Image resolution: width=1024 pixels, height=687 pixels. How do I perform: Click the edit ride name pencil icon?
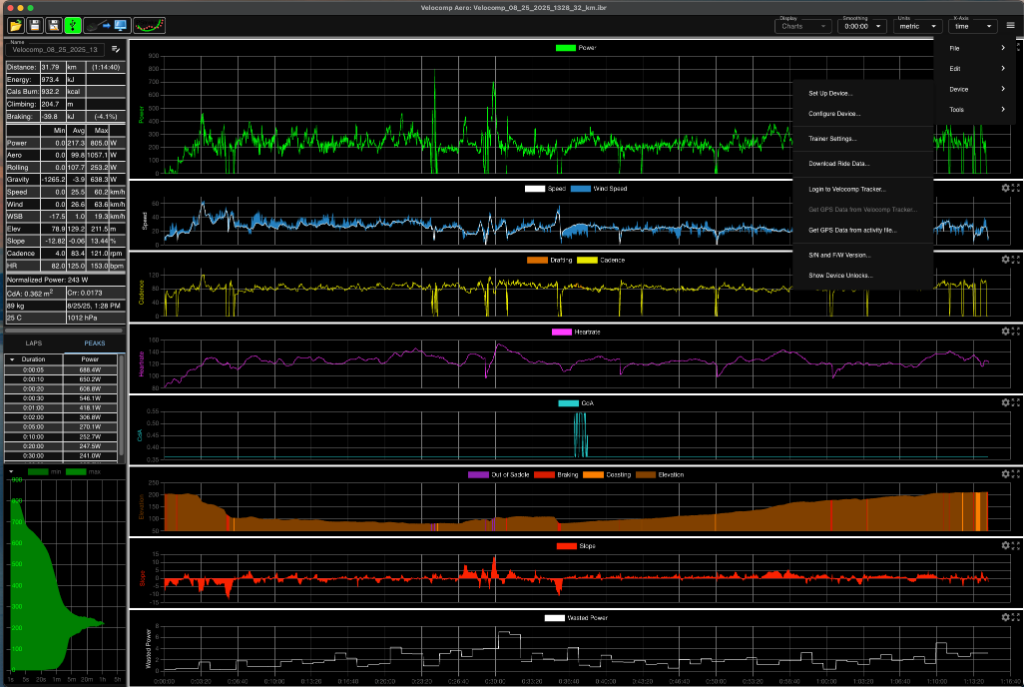point(116,49)
